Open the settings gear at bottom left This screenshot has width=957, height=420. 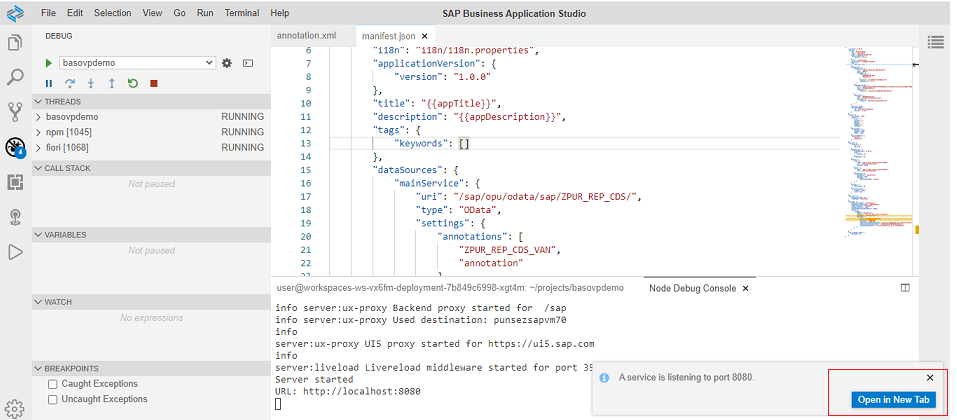point(14,408)
